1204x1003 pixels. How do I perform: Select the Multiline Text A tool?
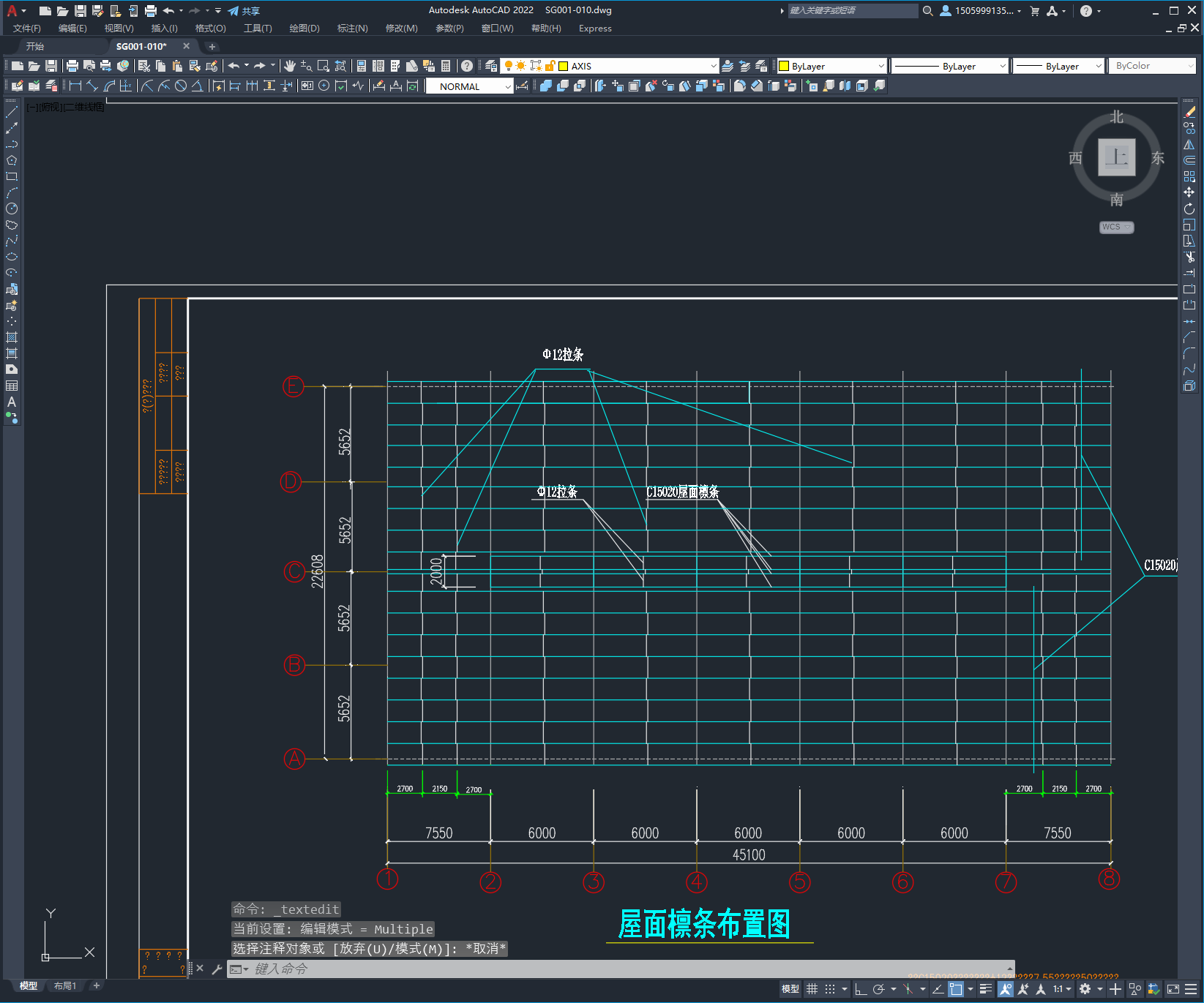tap(12, 402)
